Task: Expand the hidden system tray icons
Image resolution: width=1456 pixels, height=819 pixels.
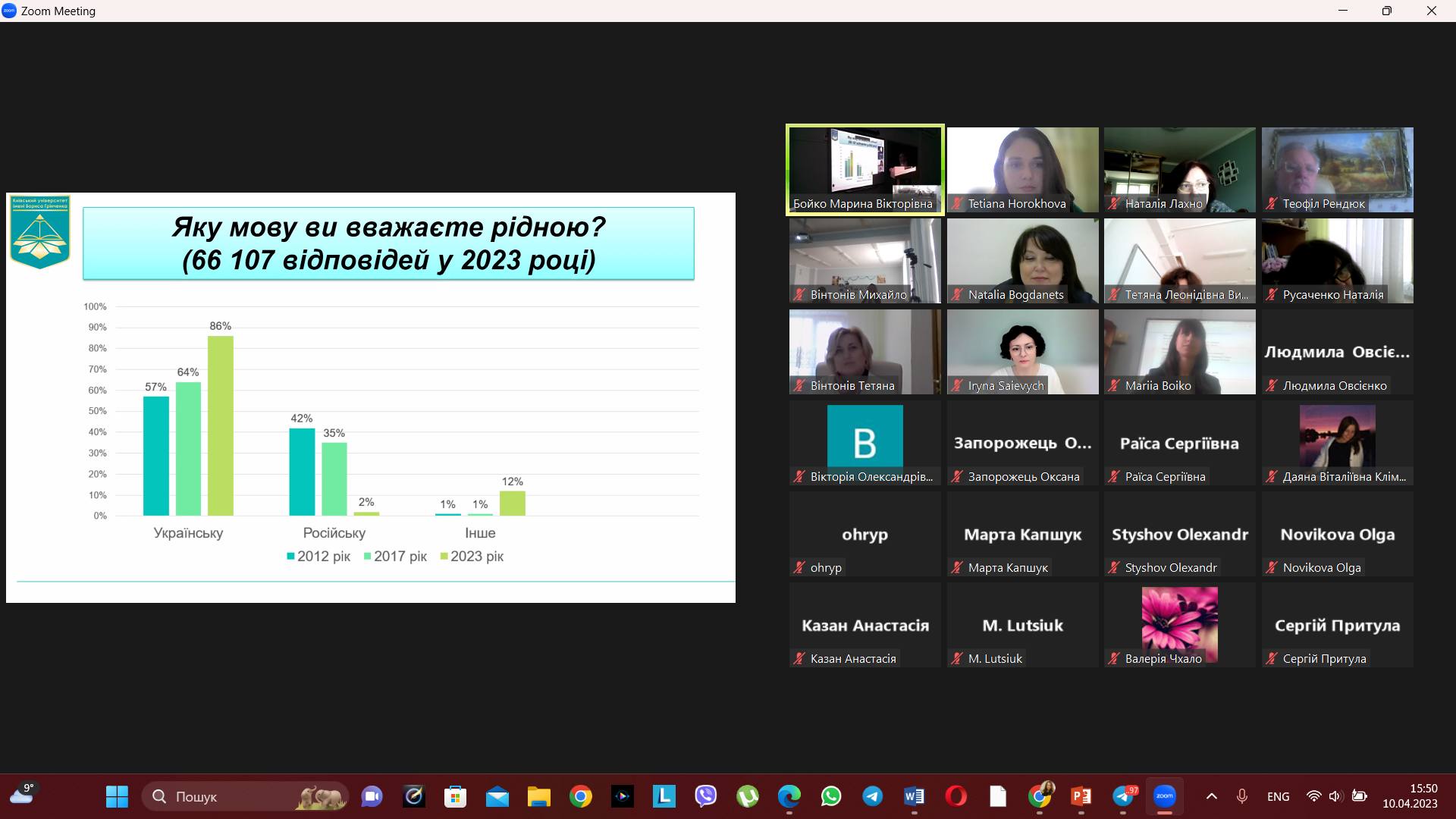Action: point(1211,796)
